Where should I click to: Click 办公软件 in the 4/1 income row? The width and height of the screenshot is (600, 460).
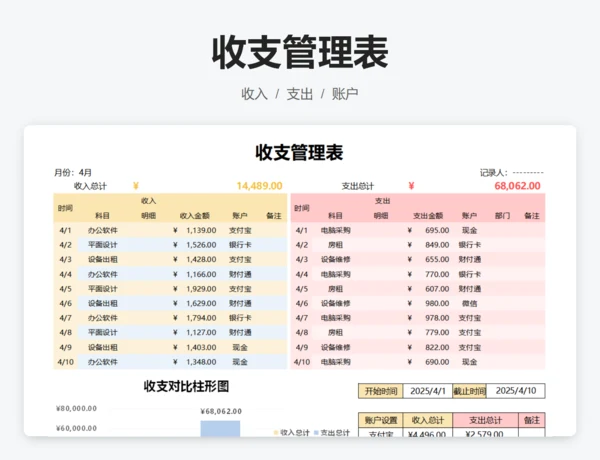click(103, 230)
